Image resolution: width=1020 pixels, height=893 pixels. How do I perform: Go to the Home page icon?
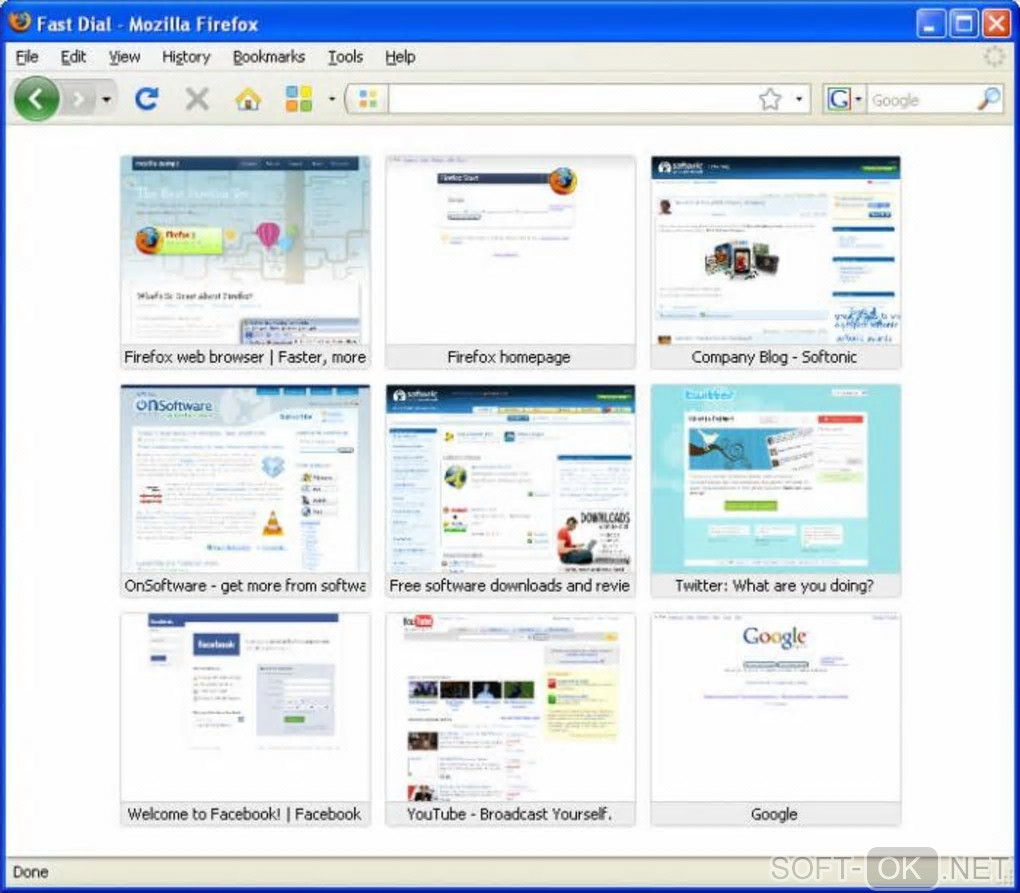pos(248,100)
